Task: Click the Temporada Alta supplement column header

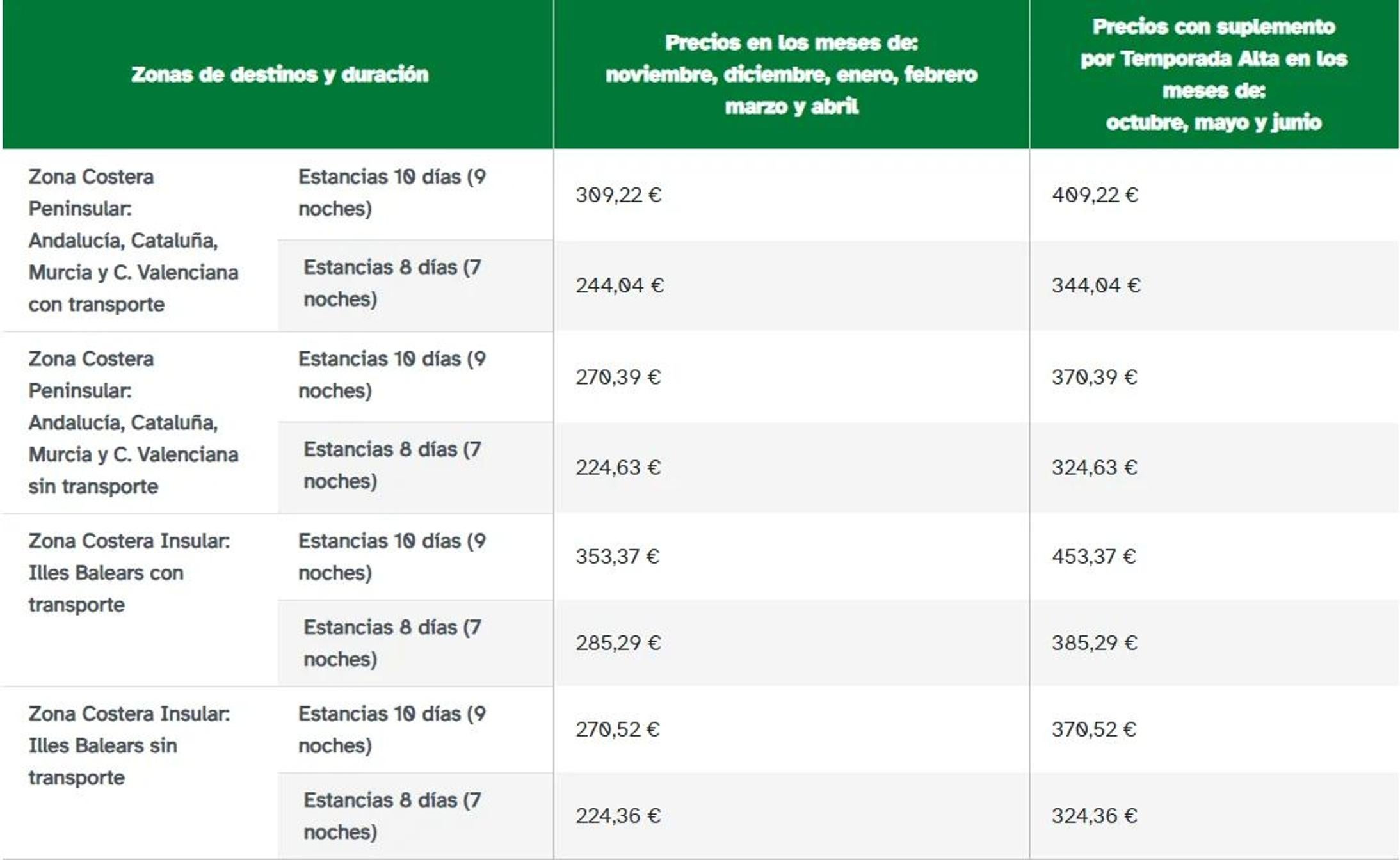Action: pos(1214,74)
